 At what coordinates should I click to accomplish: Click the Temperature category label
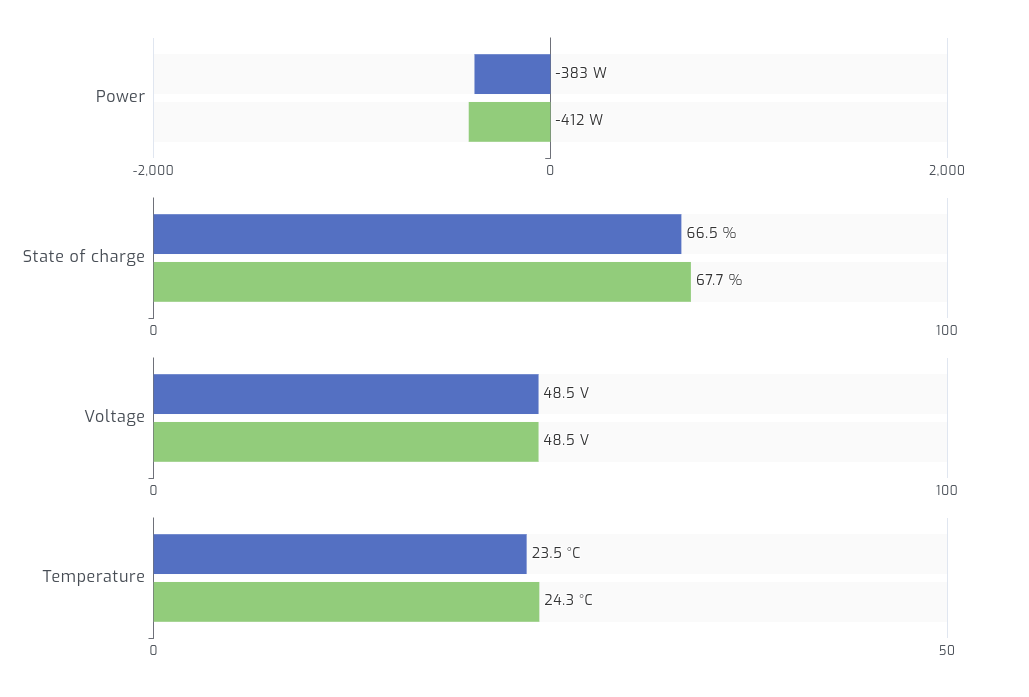[x=94, y=577]
